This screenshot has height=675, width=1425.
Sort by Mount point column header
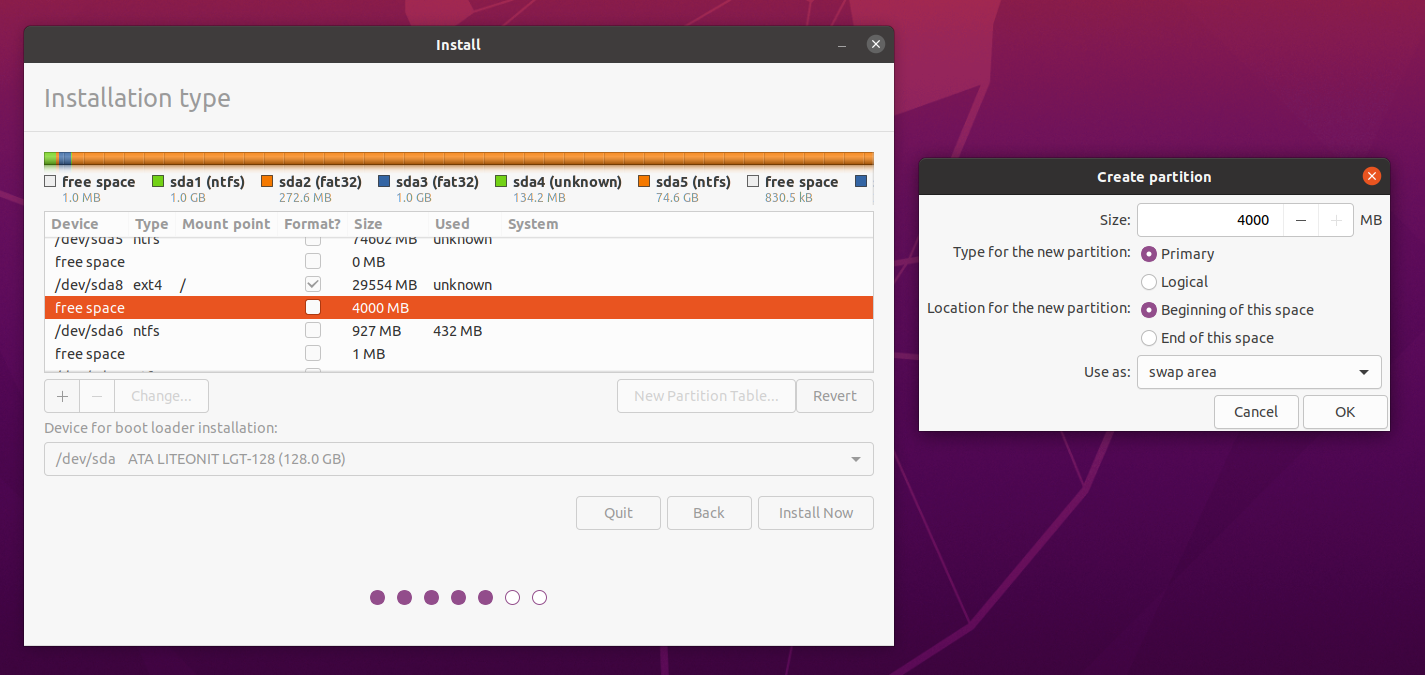(226, 224)
